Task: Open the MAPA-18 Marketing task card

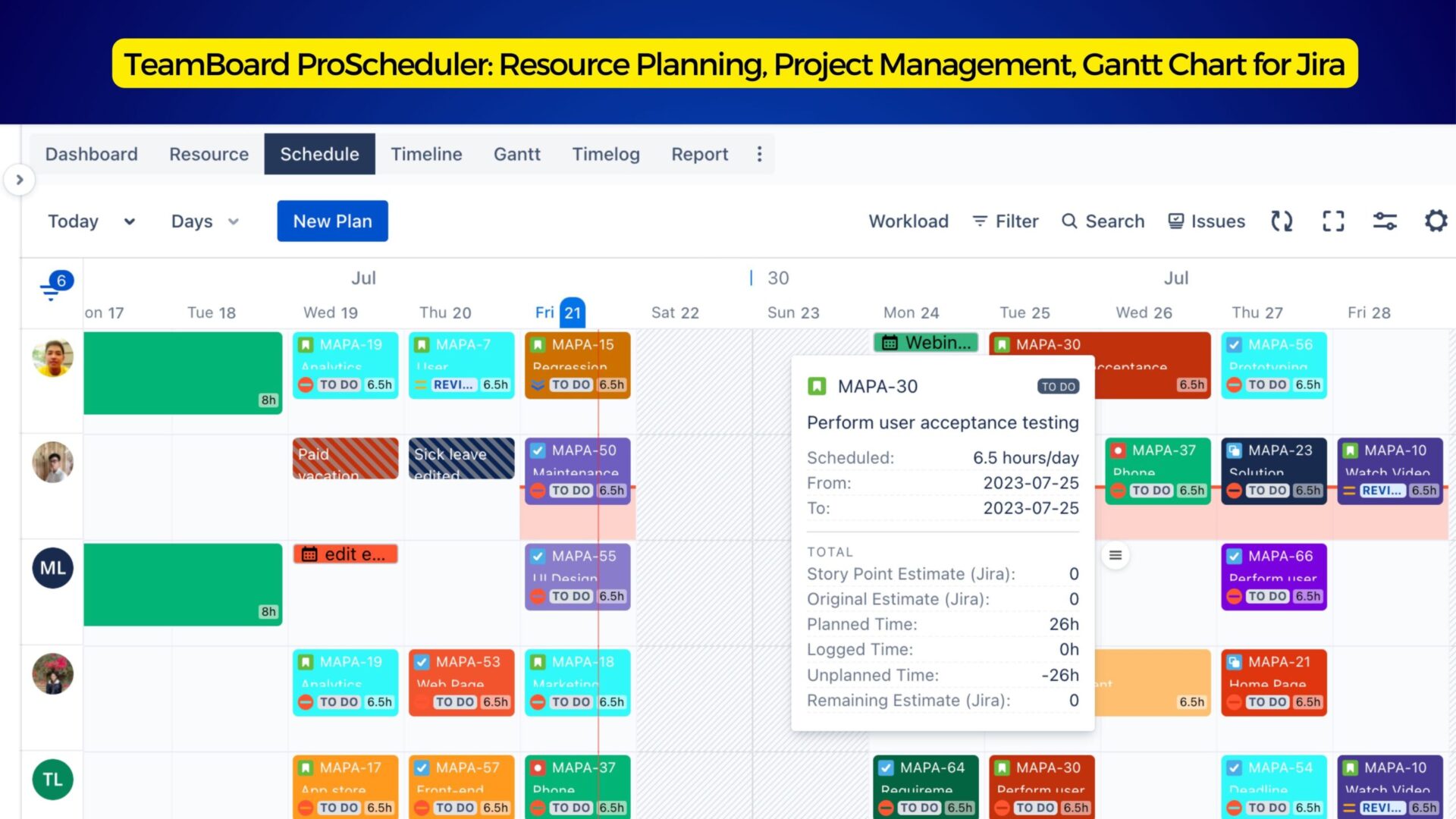Action: pyautogui.click(x=577, y=682)
